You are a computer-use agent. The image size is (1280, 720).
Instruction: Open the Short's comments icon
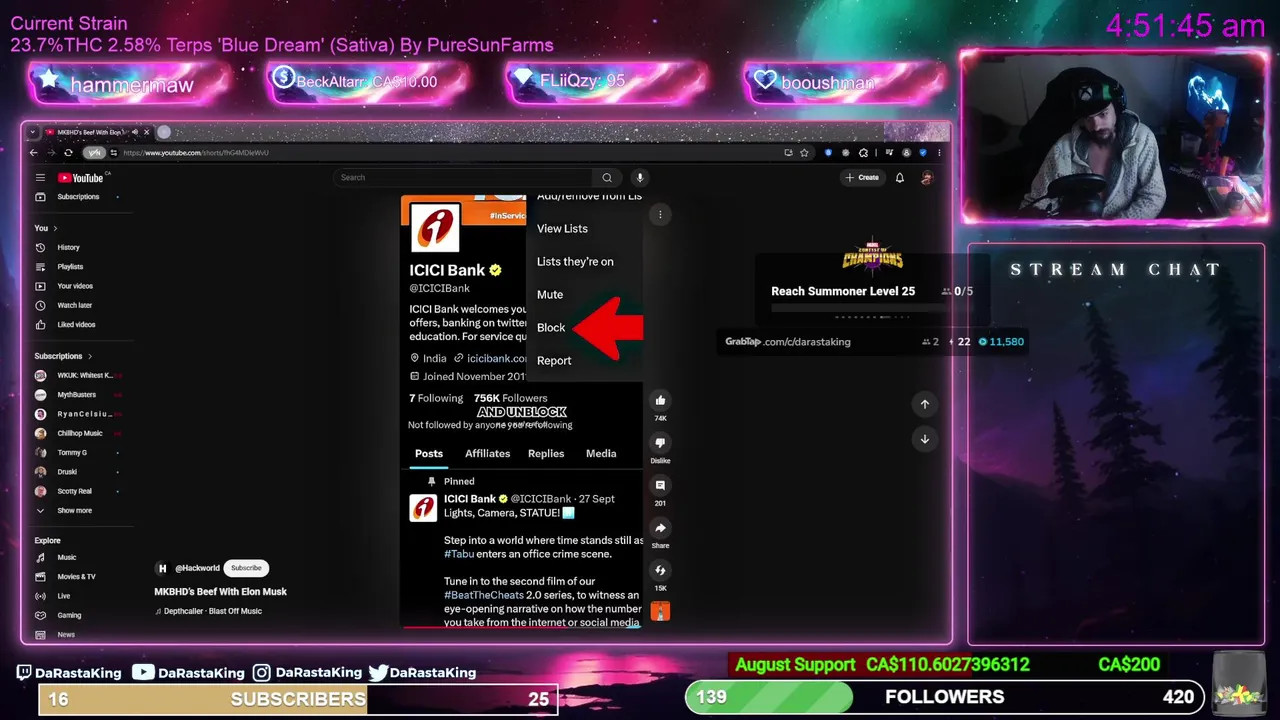[x=660, y=485]
